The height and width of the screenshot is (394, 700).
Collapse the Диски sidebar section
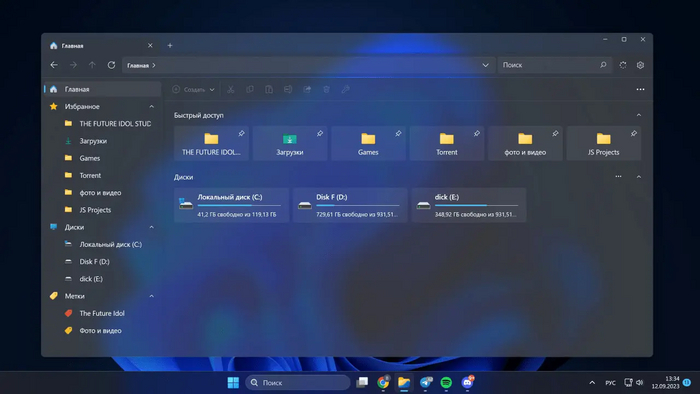coord(151,227)
